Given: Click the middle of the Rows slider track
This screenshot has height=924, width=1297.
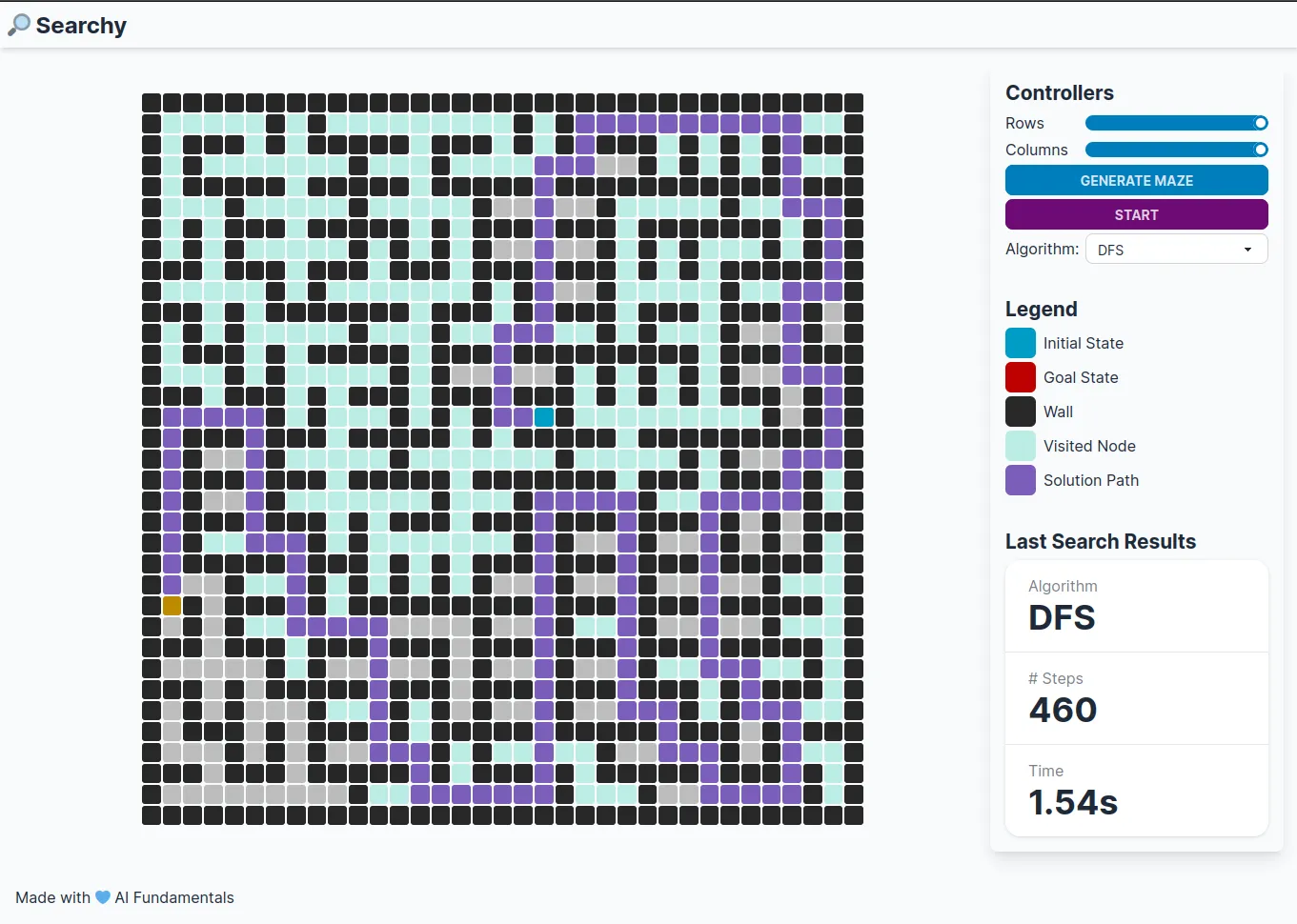Looking at the screenshot, I should [1176, 123].
